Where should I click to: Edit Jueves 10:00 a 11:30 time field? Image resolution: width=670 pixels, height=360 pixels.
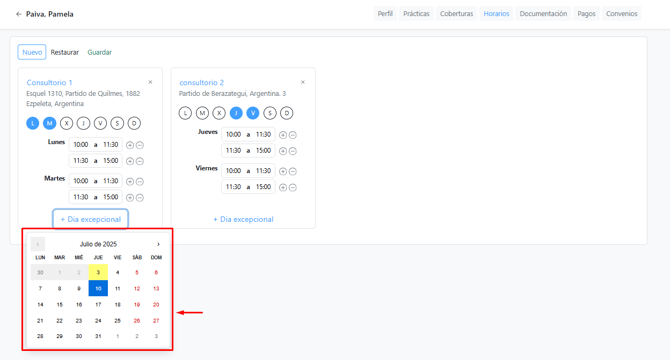[x=248, y=135]
